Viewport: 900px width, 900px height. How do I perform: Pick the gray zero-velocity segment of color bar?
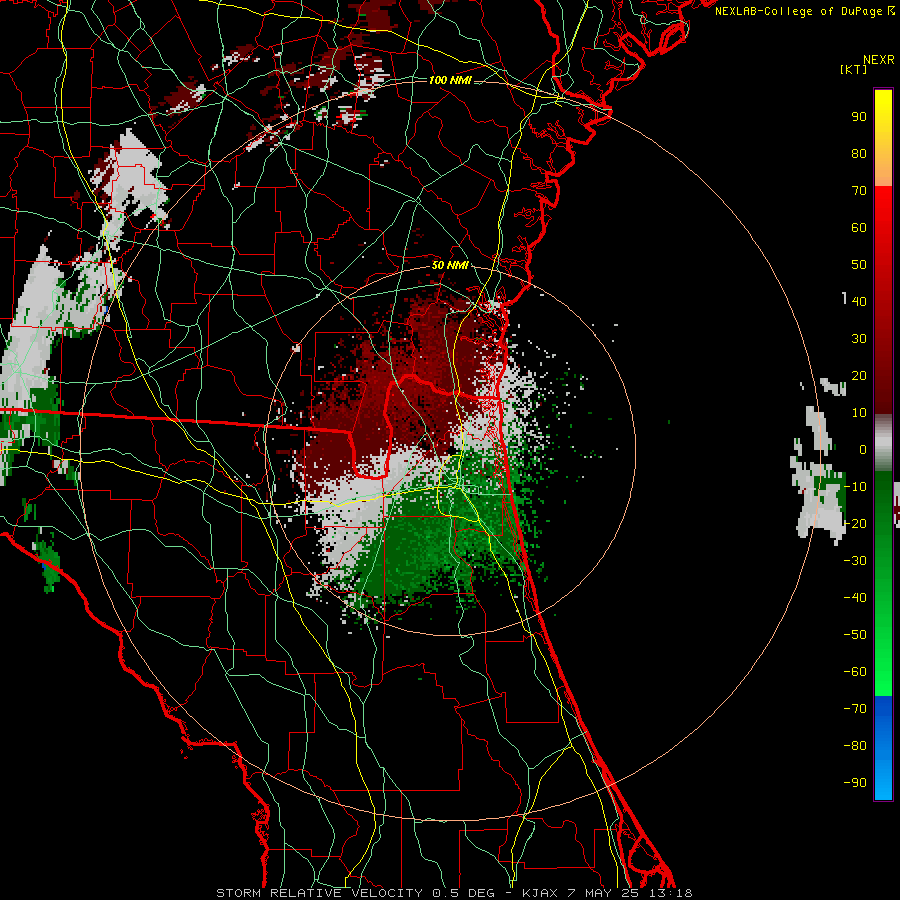pyautogui.click(x=883, y=443)
